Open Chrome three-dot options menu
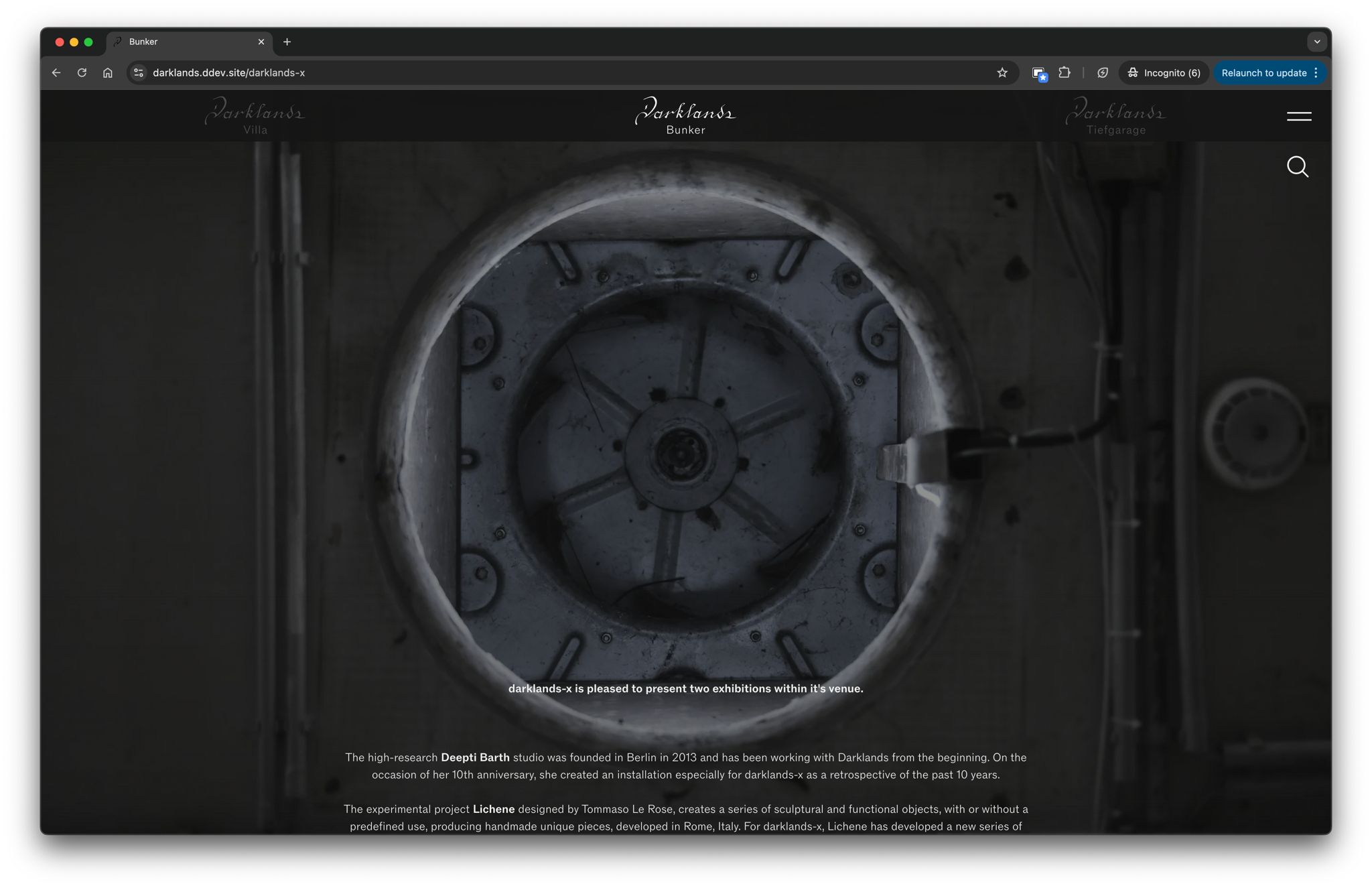The width and height of the screenshot is (1372, 888). click(x=1316, y=73)
